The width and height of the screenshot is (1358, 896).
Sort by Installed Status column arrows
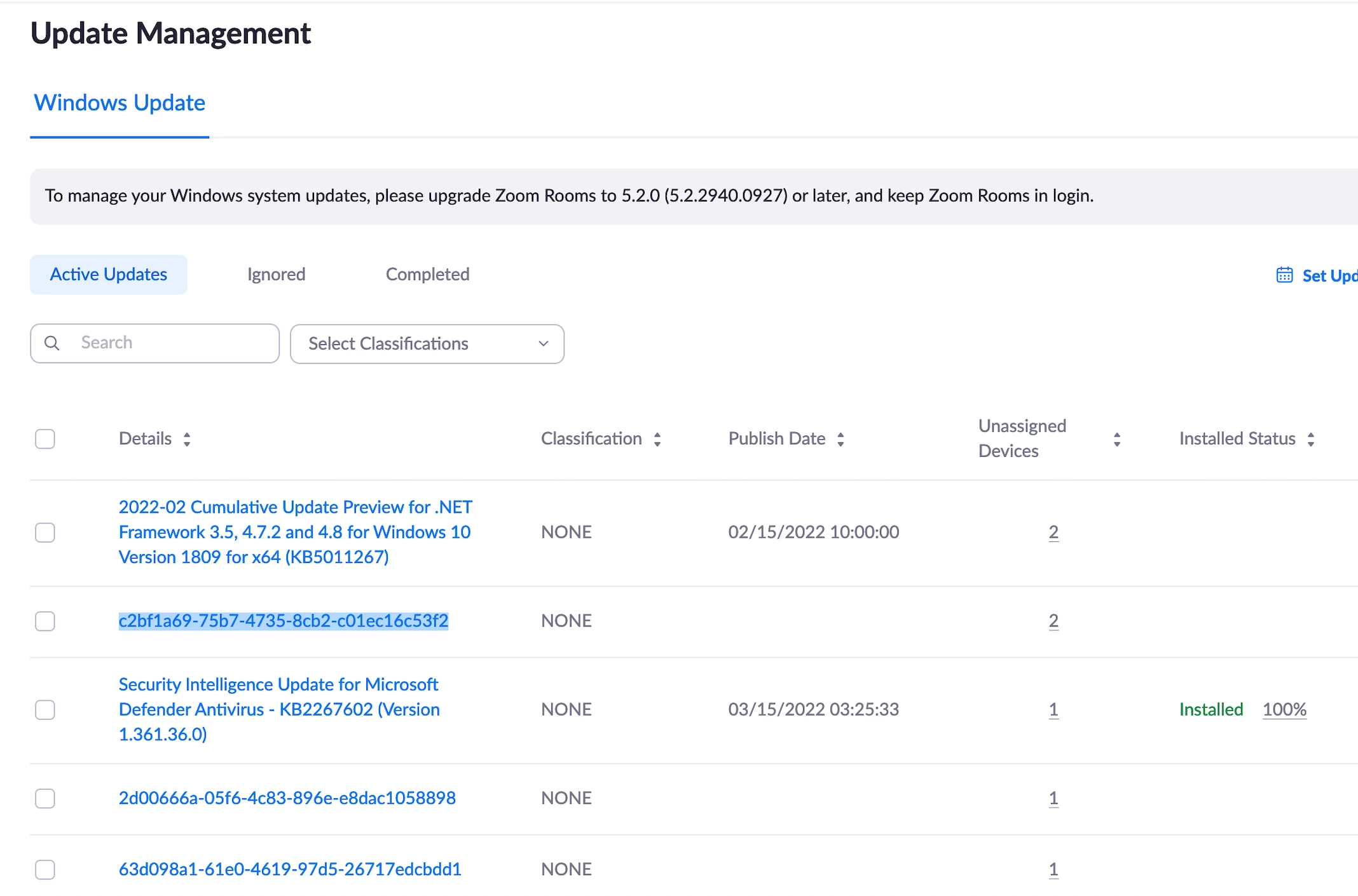coord(1311,439)
